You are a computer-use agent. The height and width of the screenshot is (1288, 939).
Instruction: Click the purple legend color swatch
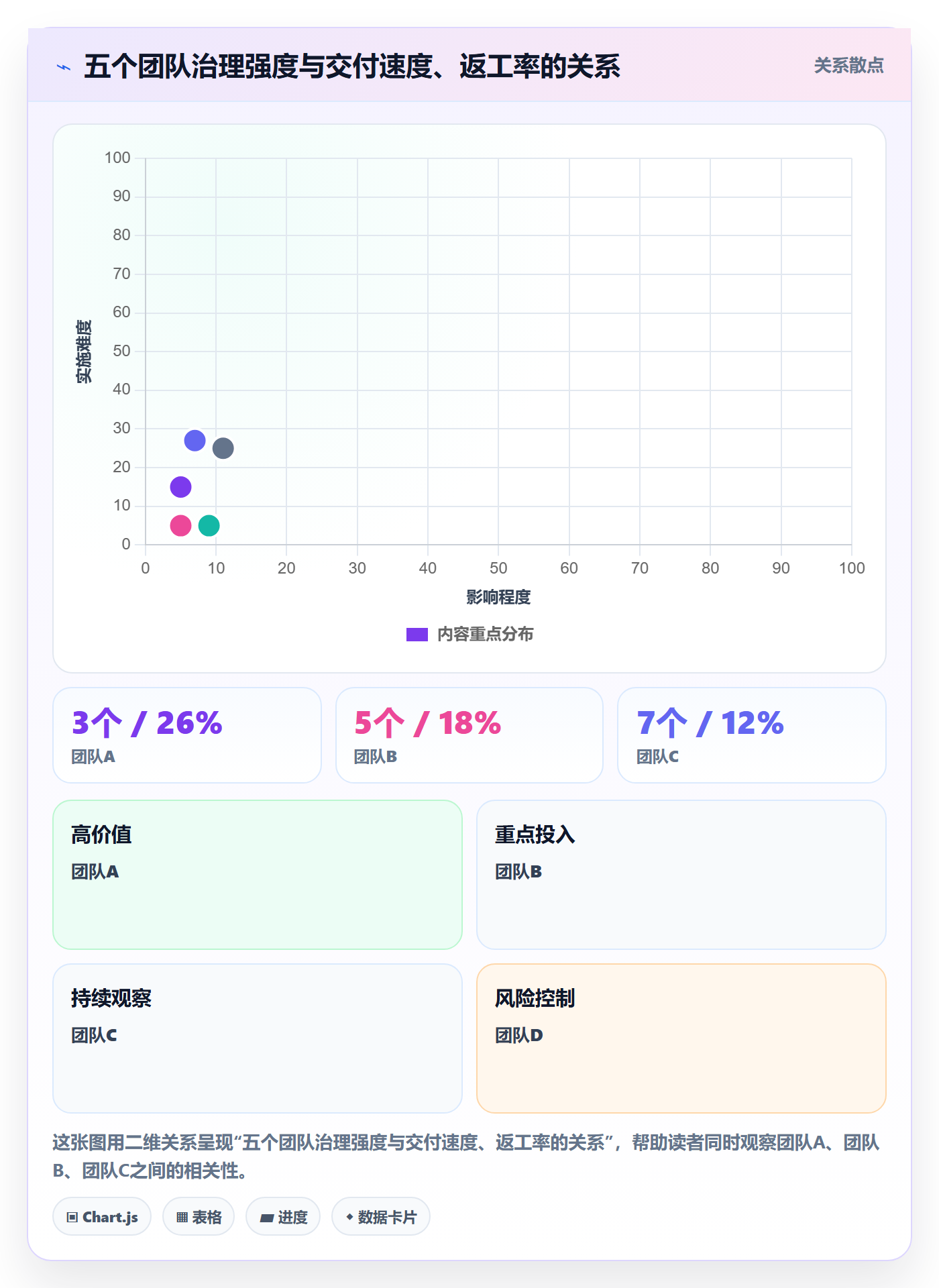[x=417, y=635]
